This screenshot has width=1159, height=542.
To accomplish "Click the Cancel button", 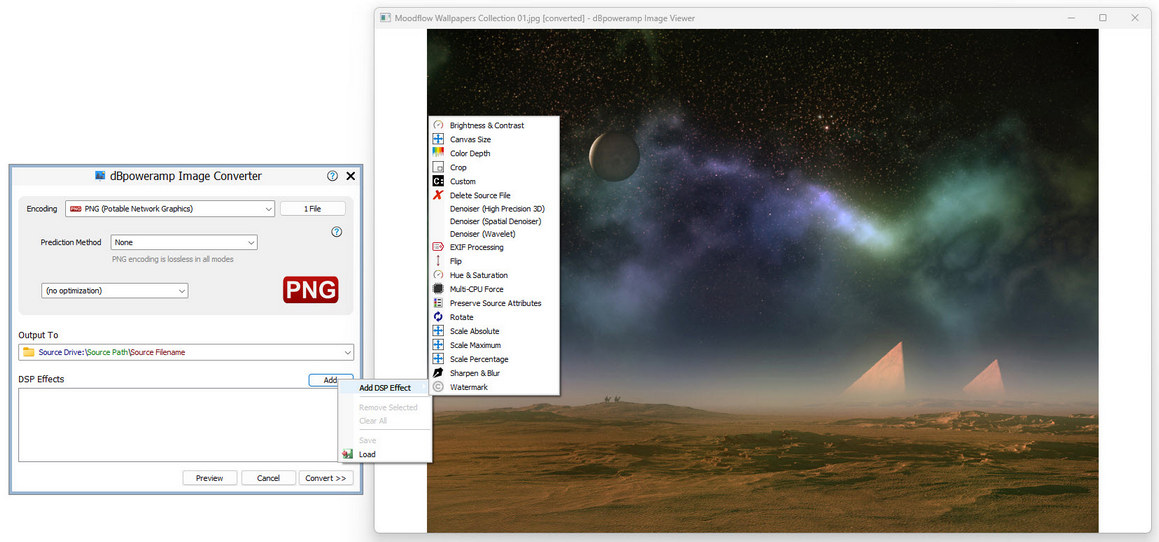I will point(268,478).
